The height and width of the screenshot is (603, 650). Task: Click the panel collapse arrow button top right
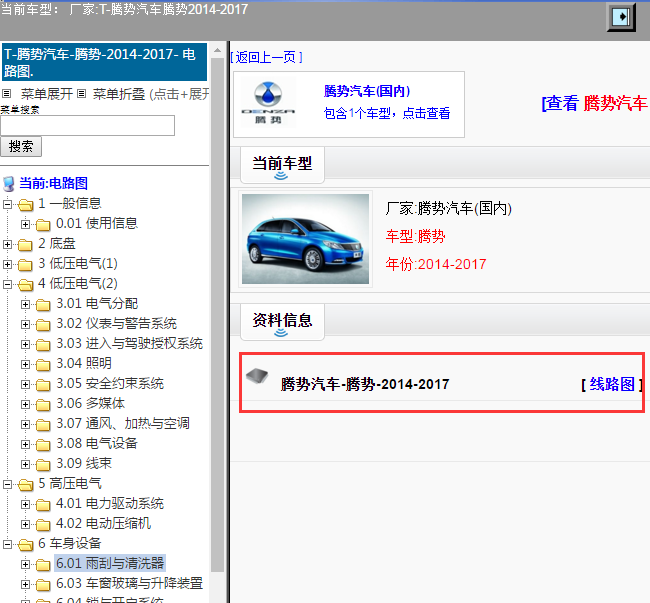pyautogui.click(x=621, y=17)
